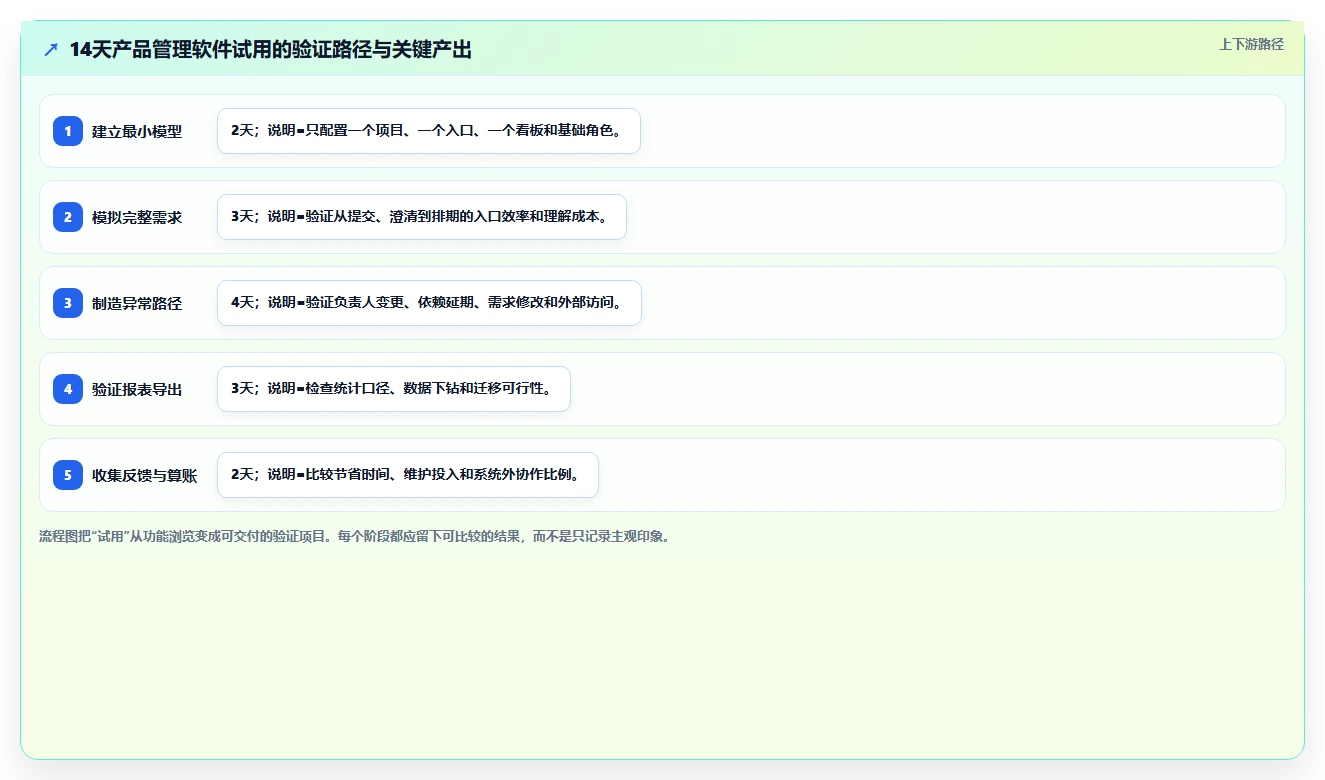Click the arrow icon beside the title

(x=51, y=50)
